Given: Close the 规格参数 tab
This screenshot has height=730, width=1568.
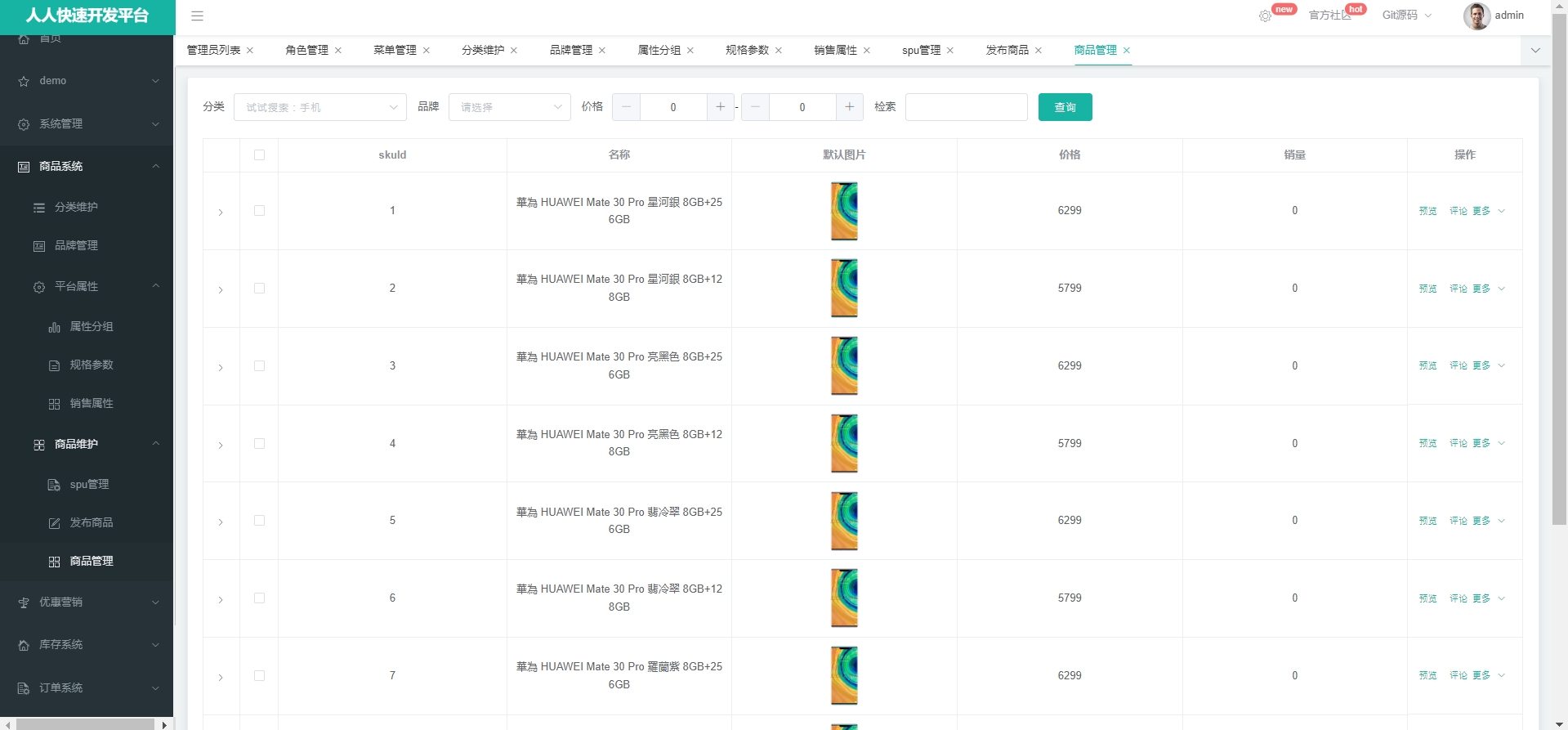Looking at the screenshot, I should pos(779,51).
